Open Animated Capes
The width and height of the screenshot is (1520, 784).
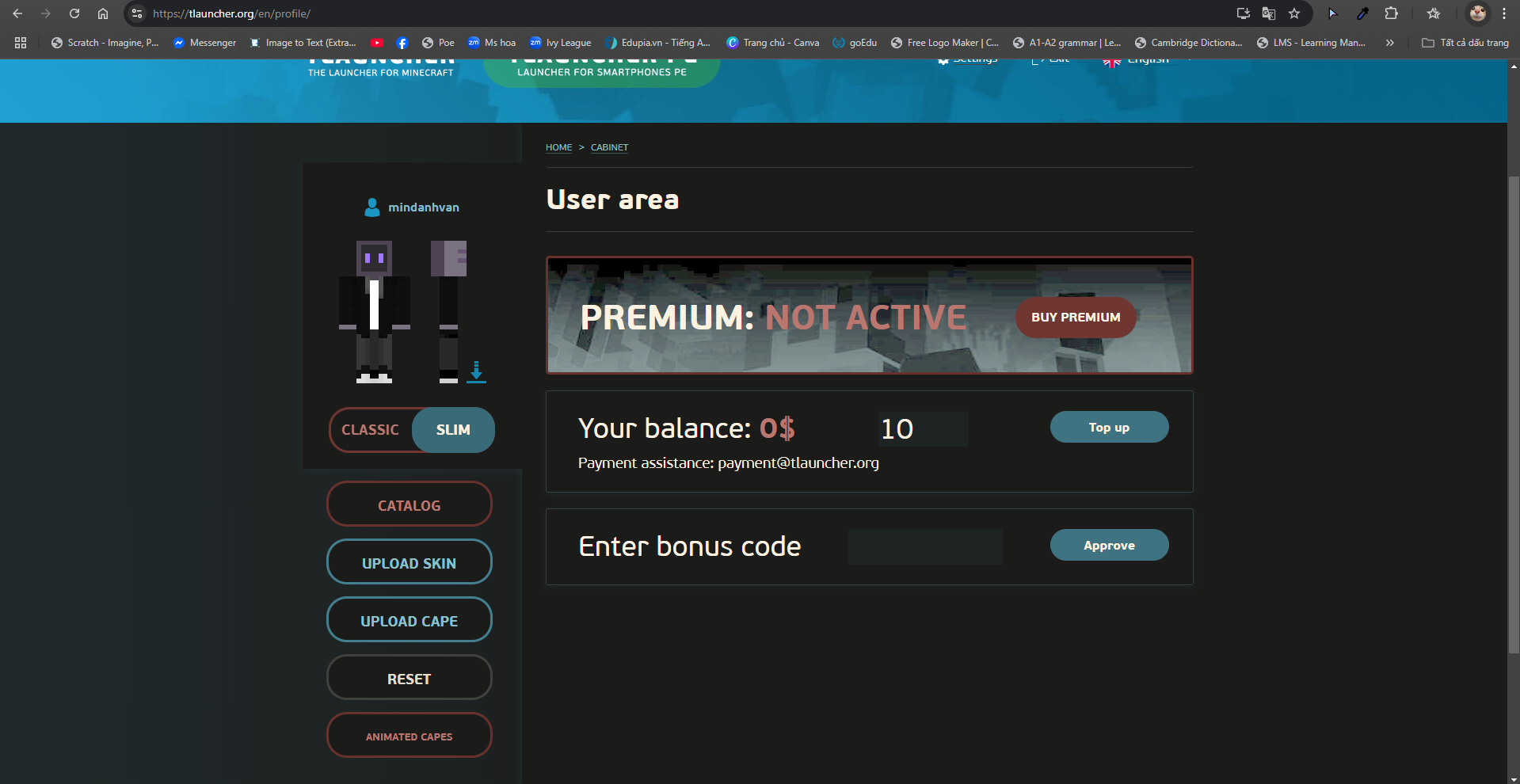410,736
